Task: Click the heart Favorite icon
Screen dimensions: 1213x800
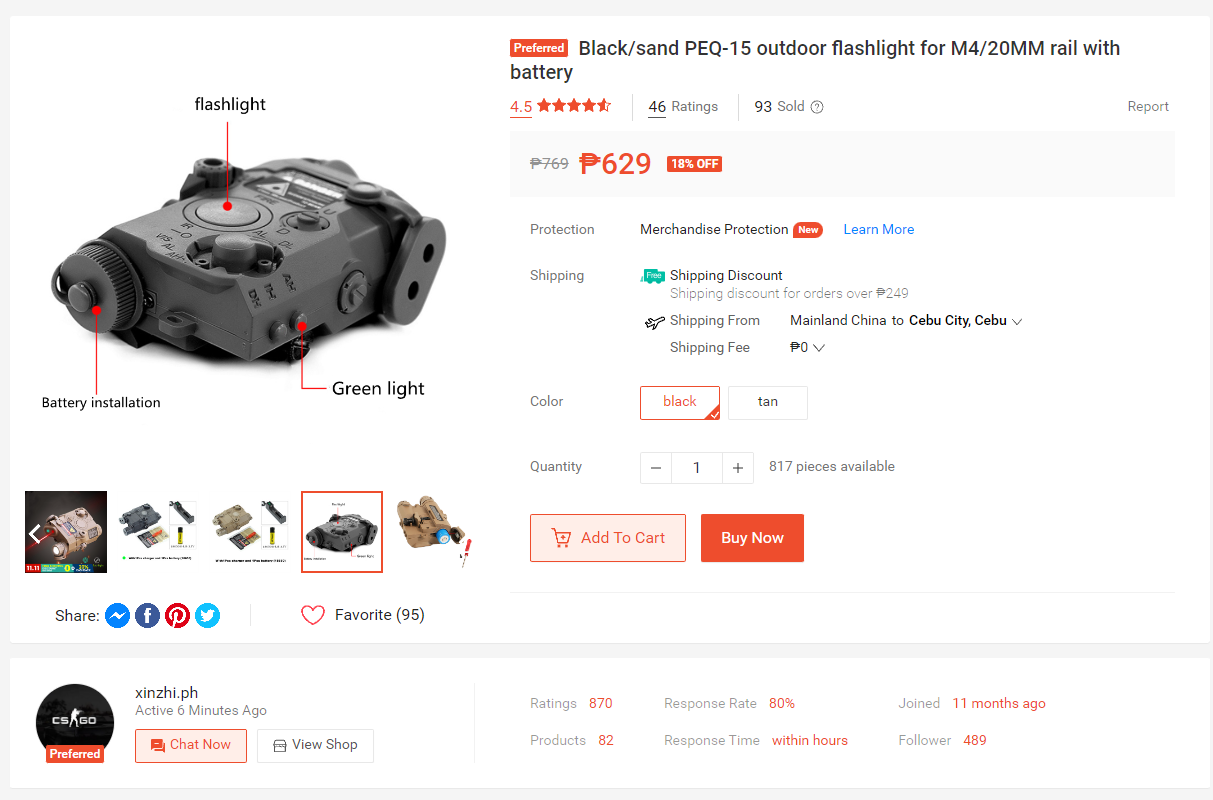Action: pos(313,615)
